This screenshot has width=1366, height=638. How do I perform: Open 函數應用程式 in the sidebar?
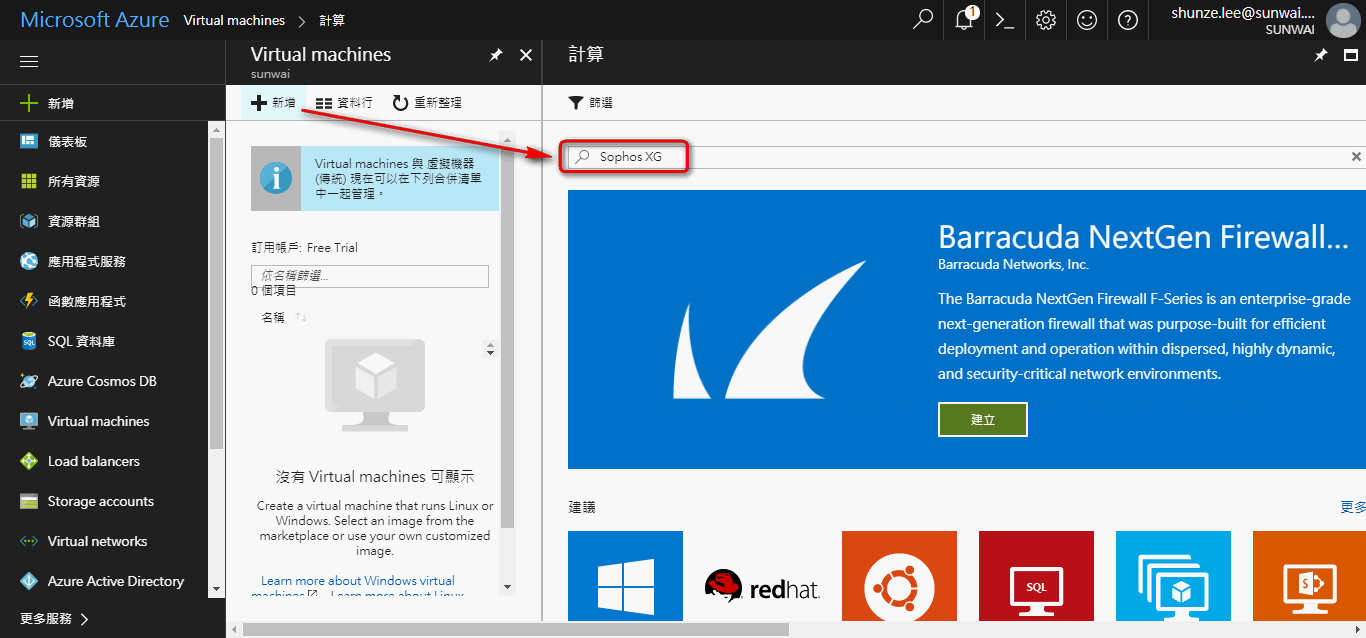(x=105, y=301)
